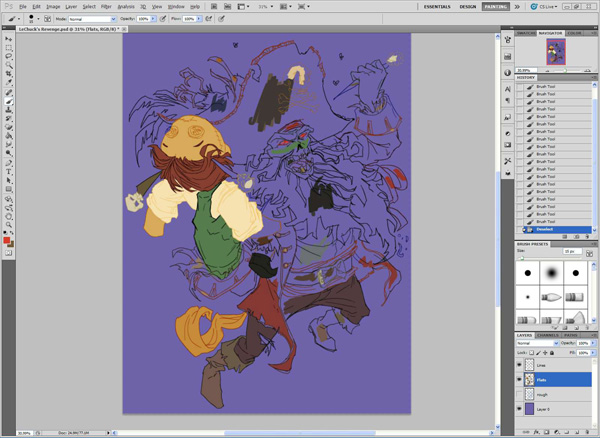
Task: Open the Layer menu
Action: click(x=71, y=7)
